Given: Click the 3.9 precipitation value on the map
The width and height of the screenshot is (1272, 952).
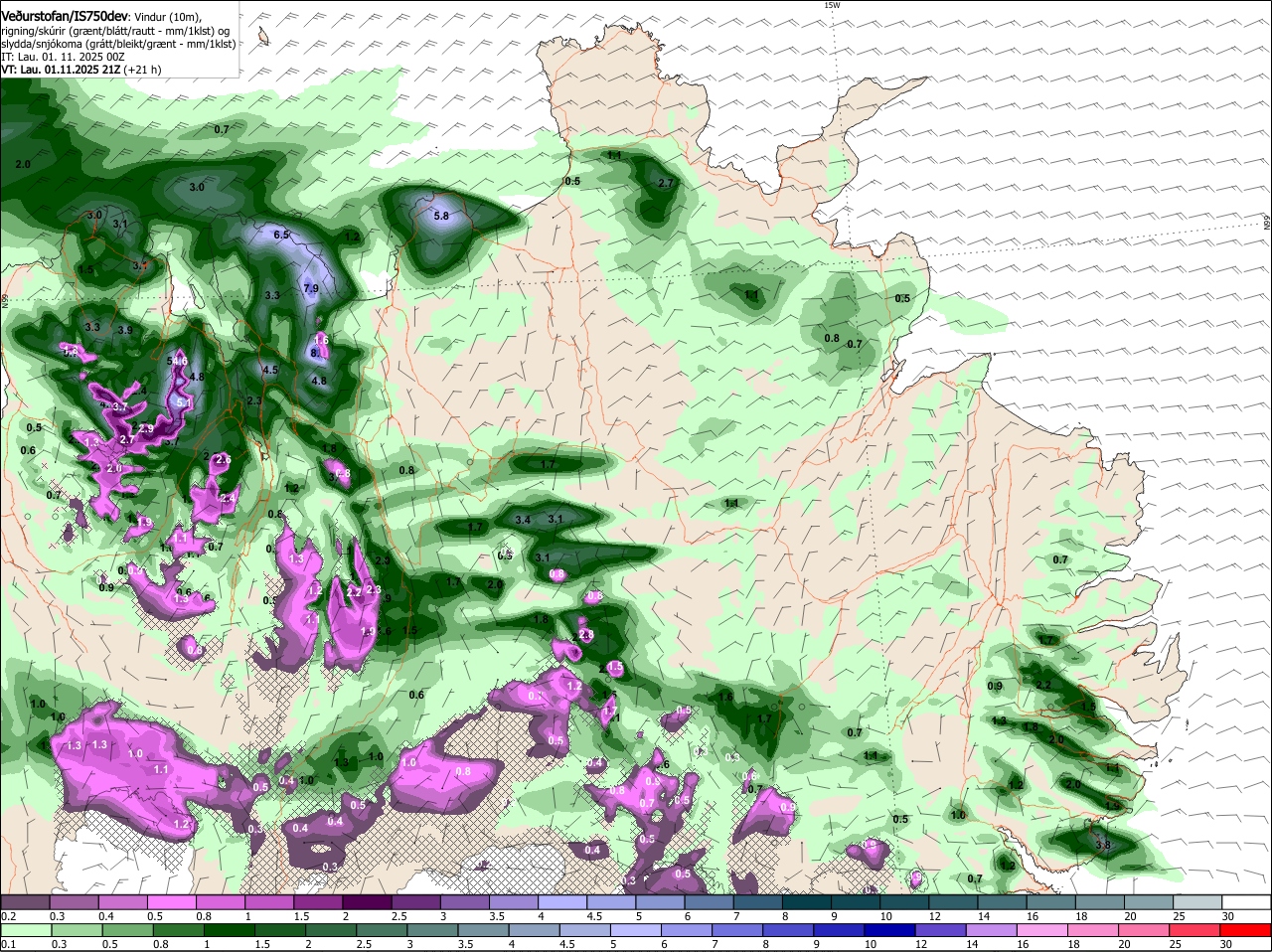Looking at the screenshot, I should tap(125, 330).
